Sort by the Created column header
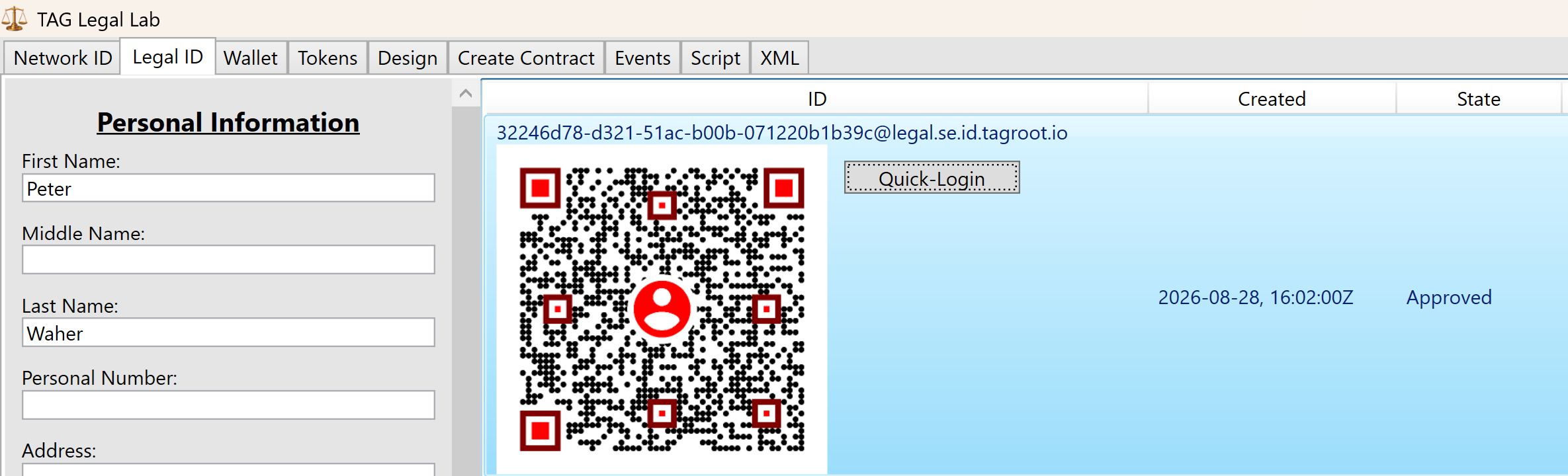Viewport: 1568px width, 476px height. pos(1272,99)
